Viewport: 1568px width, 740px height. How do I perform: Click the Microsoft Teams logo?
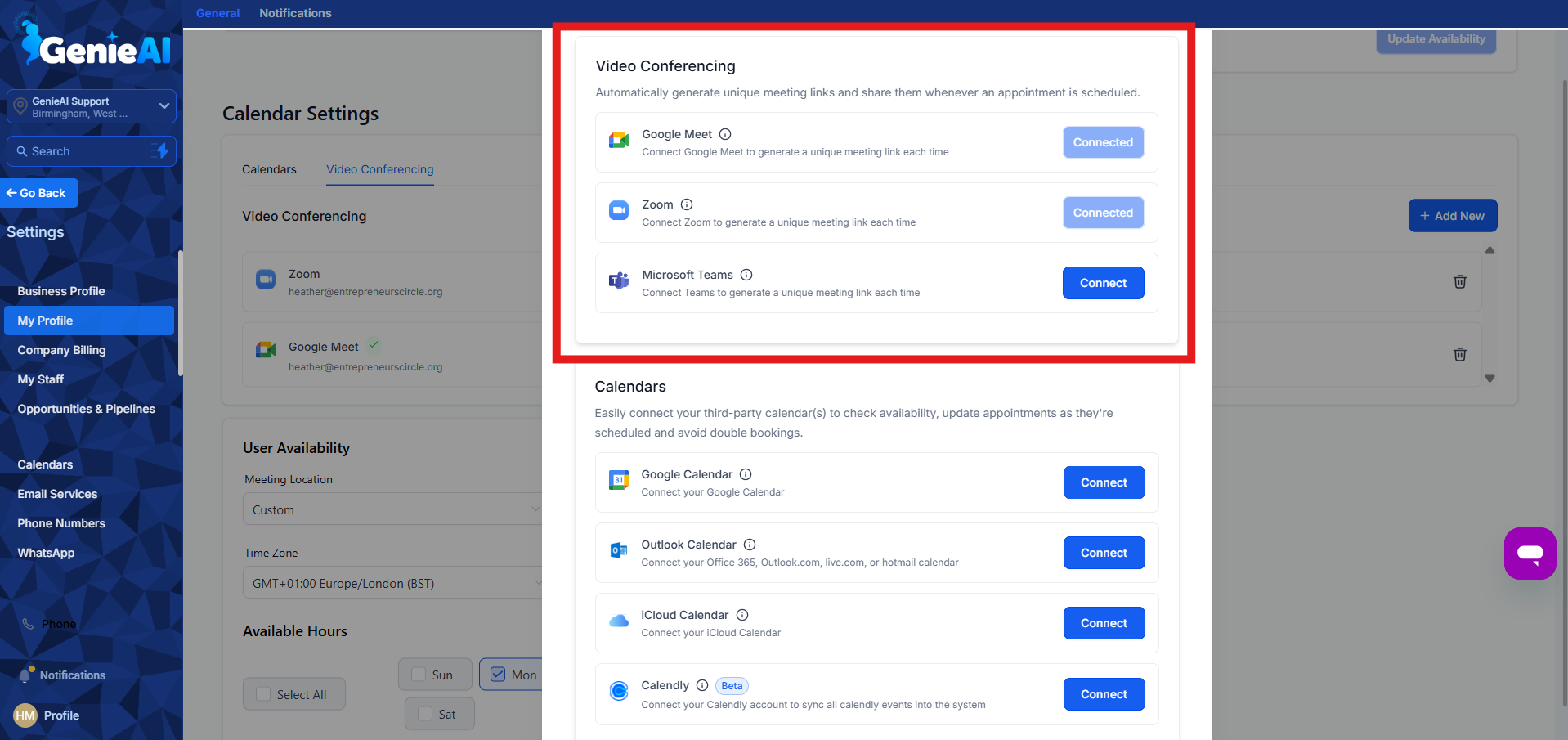point(619,280)
